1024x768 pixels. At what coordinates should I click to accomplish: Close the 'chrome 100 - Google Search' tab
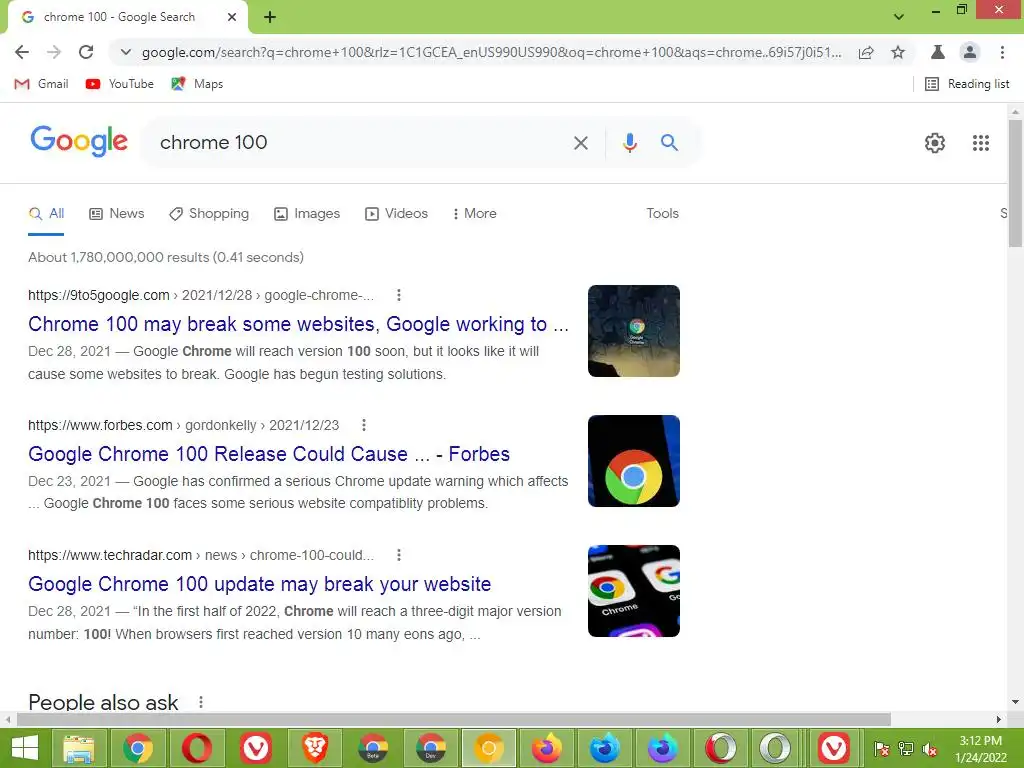pyautogui.click(x=232, y=17)
